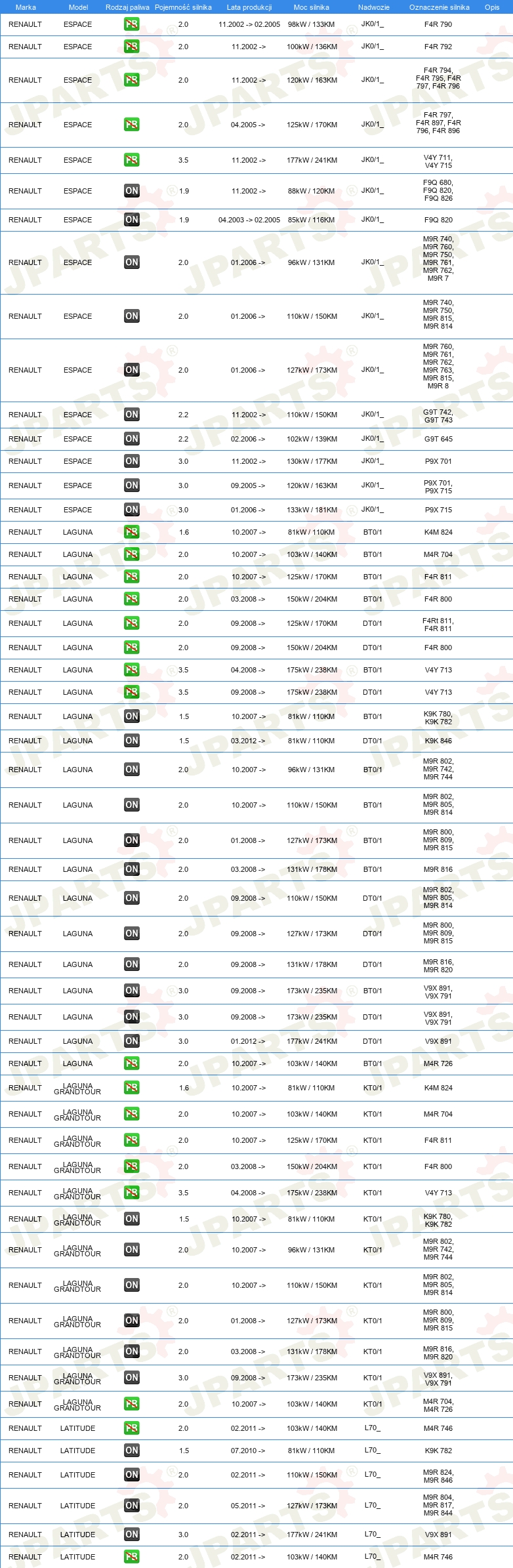Image resolution: width=513 pixels, height=1568 pixels.
Task: Click PB icon in Laguna F4Rt 811 row
Action: 132,623
